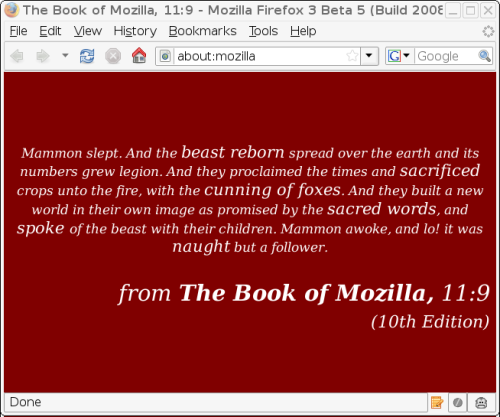Click the page identity icon in address bar
The image size is (500, 417).
tap(165, 56)
